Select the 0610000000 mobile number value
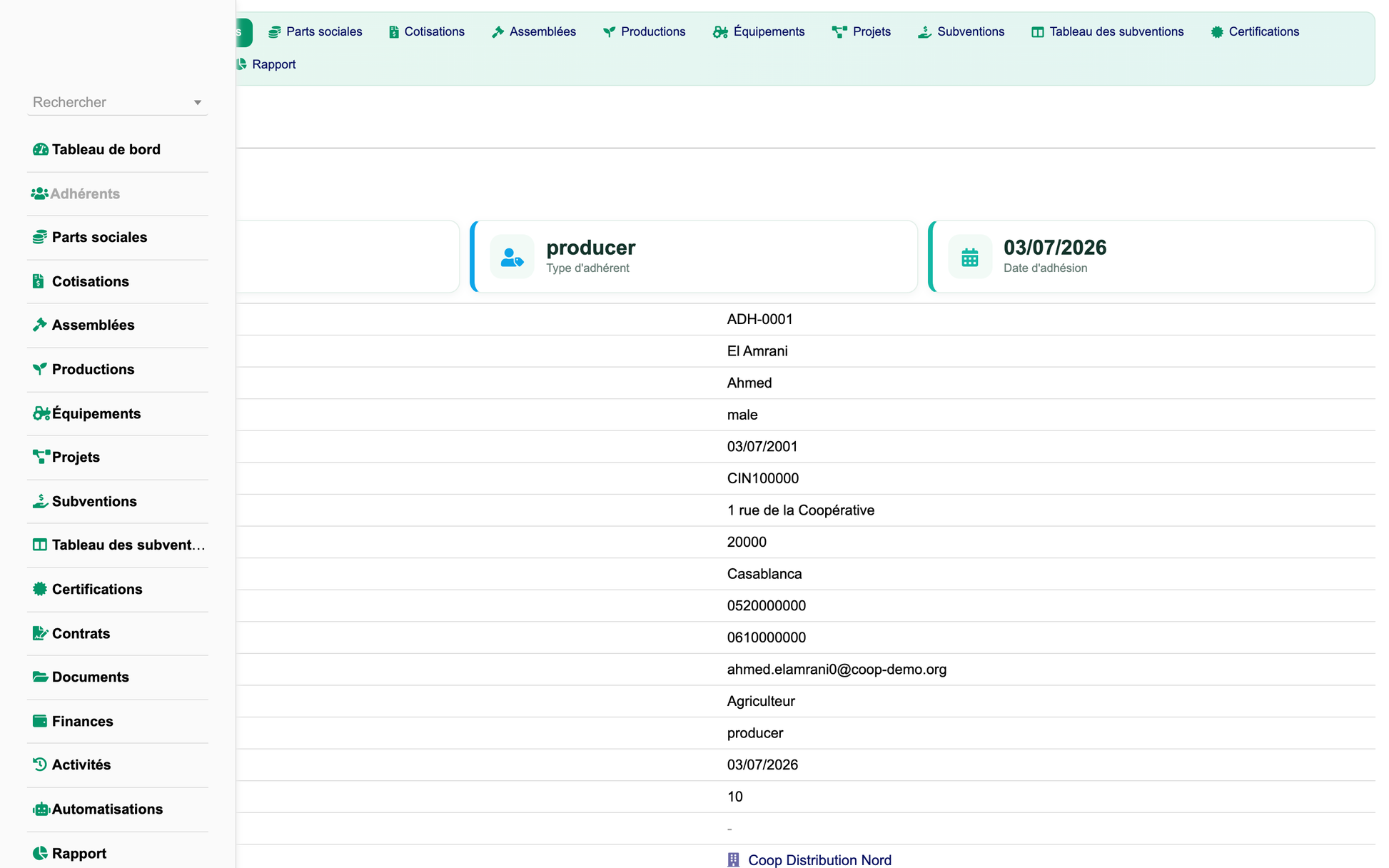This screenshot has width=1389, height=868. coord(767,637)
